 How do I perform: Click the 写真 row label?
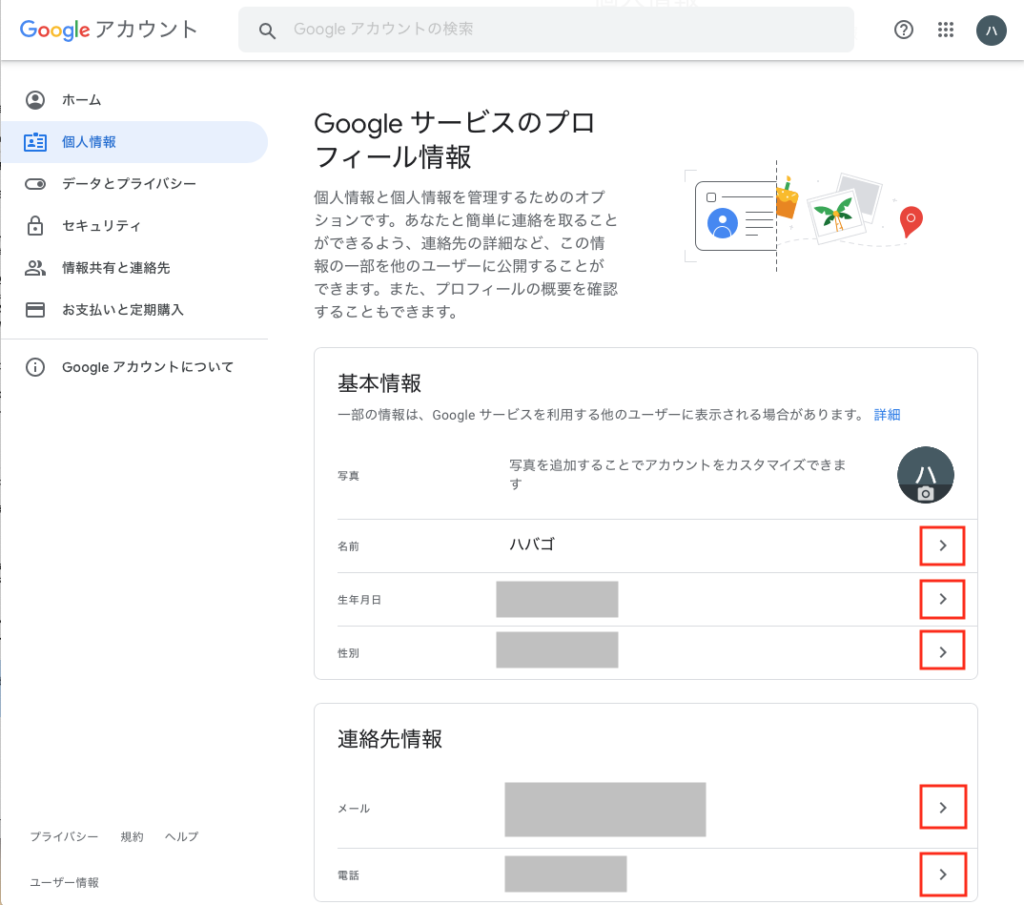(348, 475)
